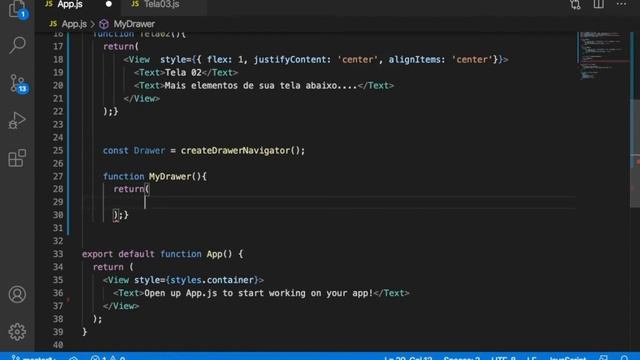Click the ');}' on line 22

(111, 111)
